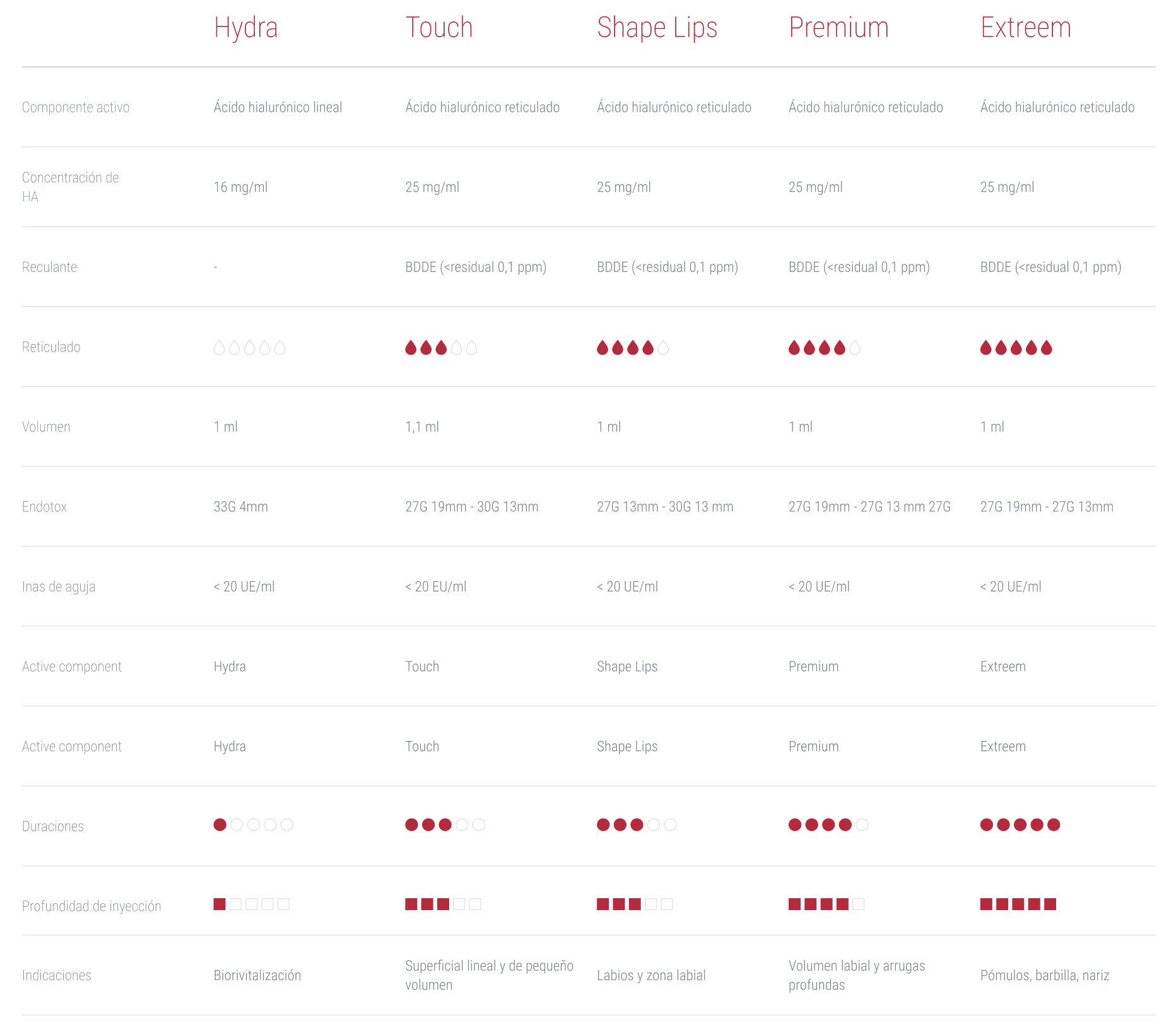1176x1030 pixels.
Task: Open the Premium column heading
Action: coord(838,28)
